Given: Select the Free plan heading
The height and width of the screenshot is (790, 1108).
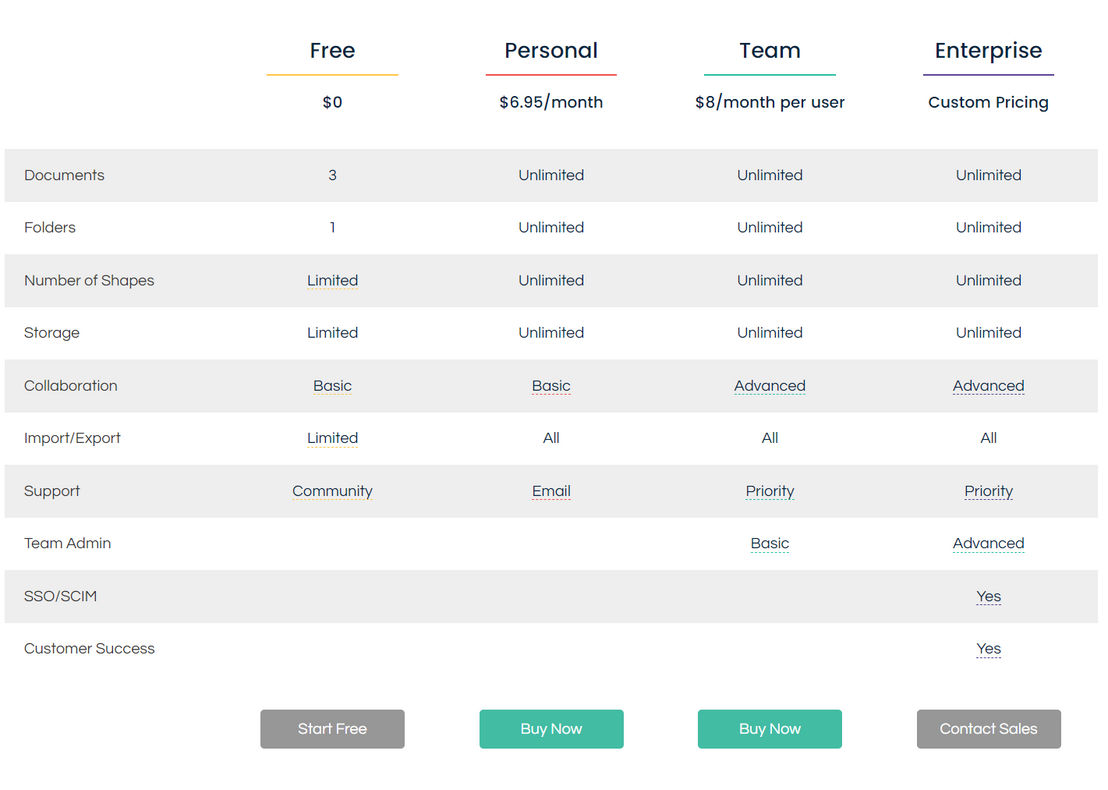Looking at the screenshot, I should [332, 50].
